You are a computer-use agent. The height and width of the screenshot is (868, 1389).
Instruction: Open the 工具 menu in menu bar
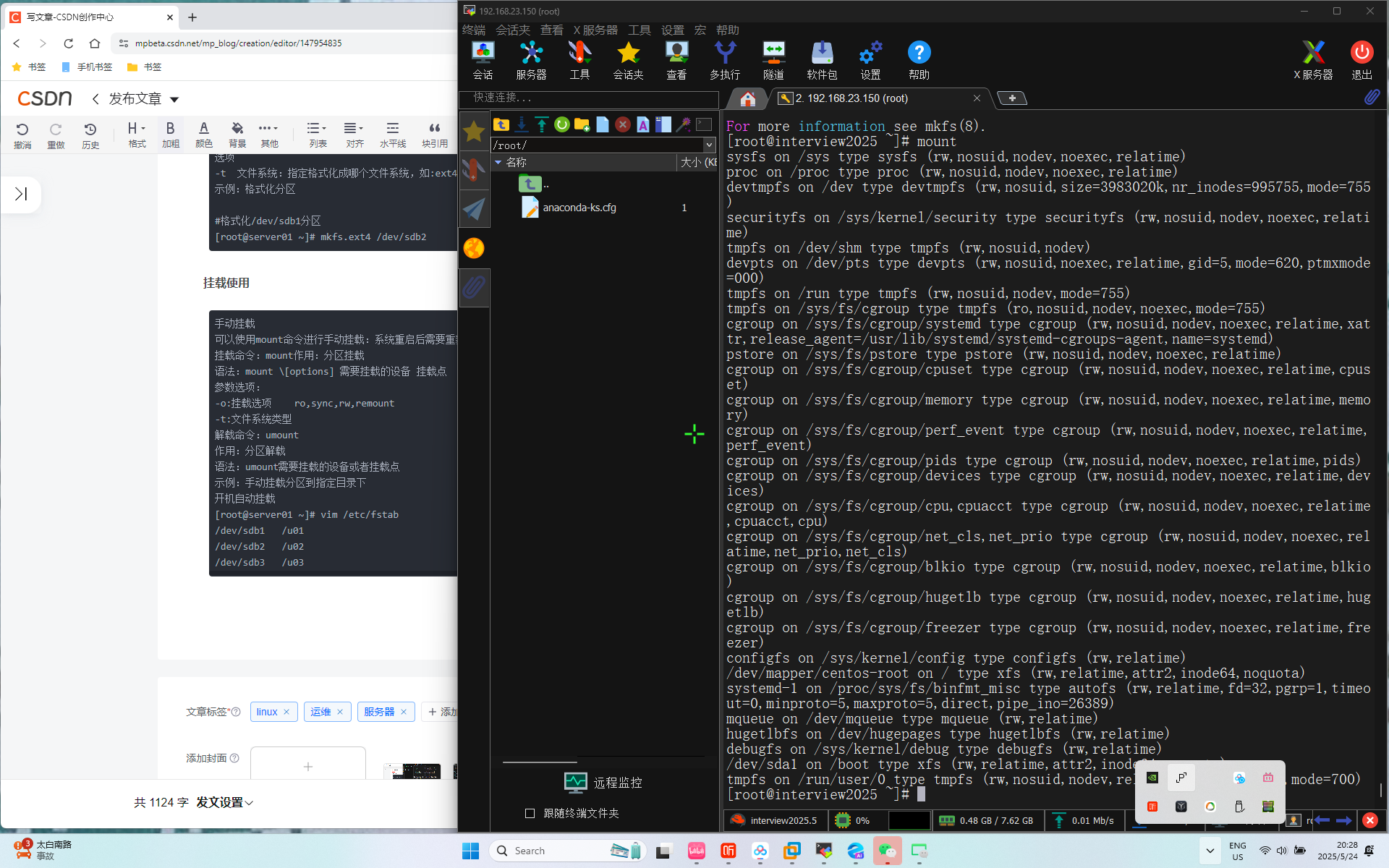(639, 30)
